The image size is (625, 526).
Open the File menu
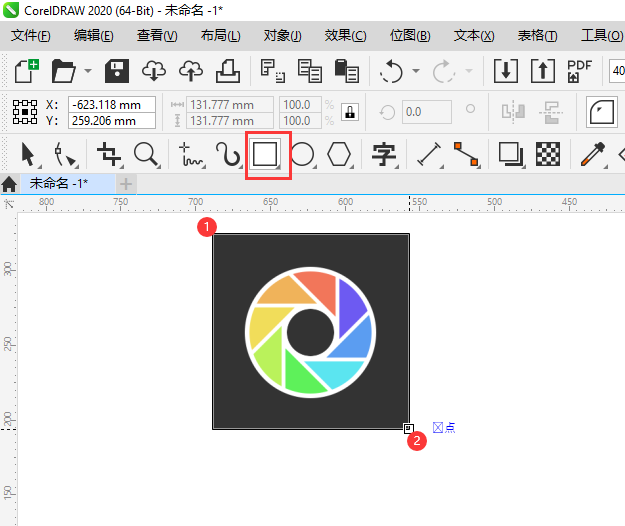point(31,35)
